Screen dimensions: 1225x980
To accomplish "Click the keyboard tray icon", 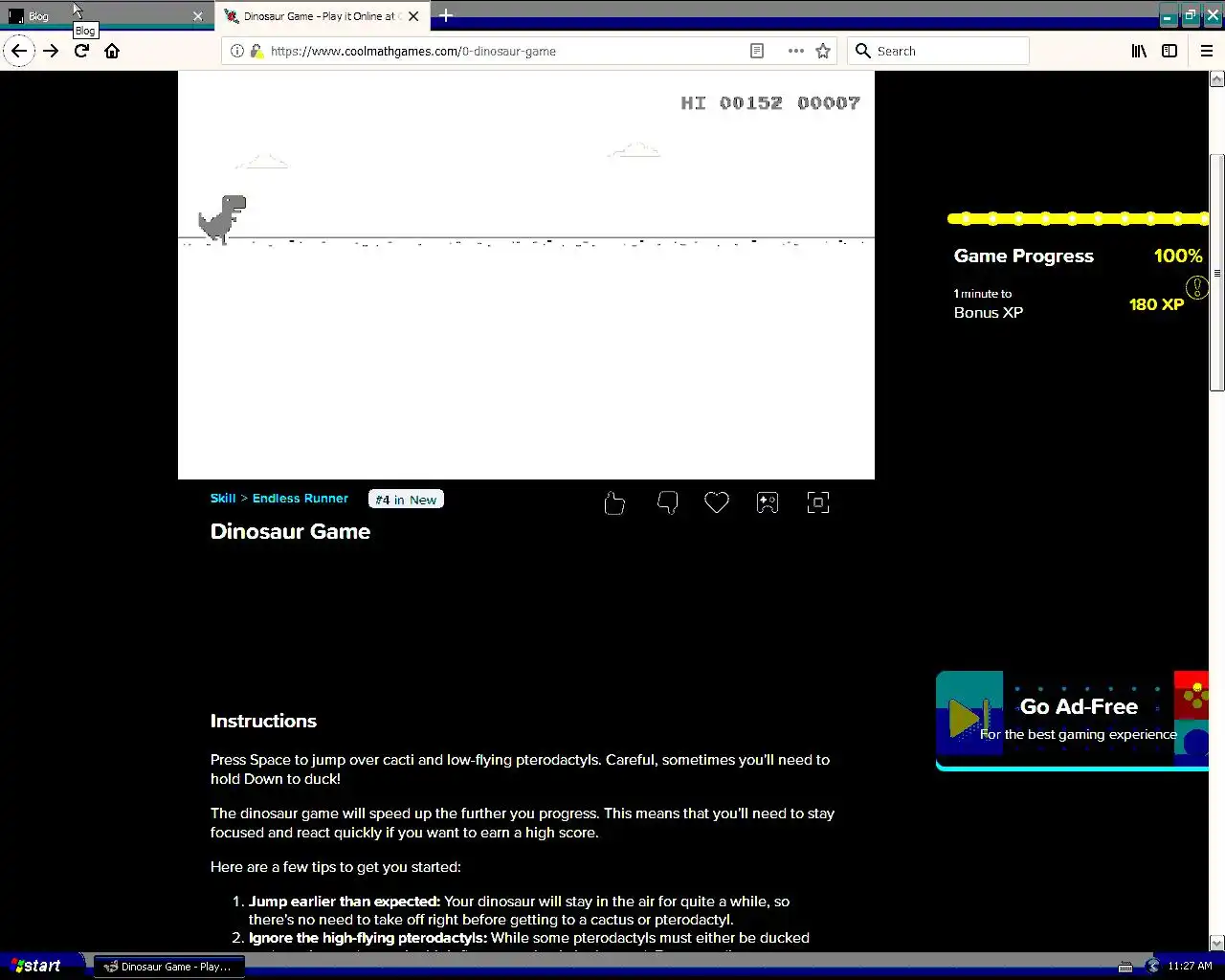I will click(1125, 967).
